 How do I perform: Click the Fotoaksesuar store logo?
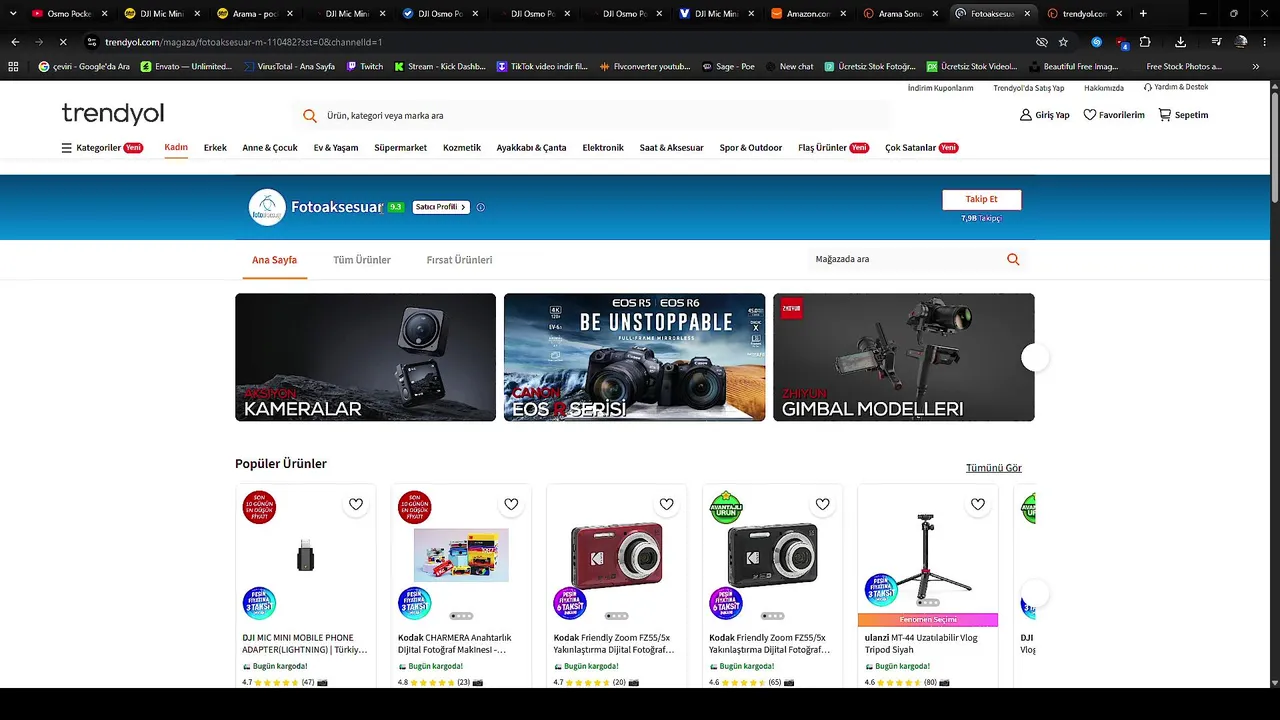pos(267,207)
